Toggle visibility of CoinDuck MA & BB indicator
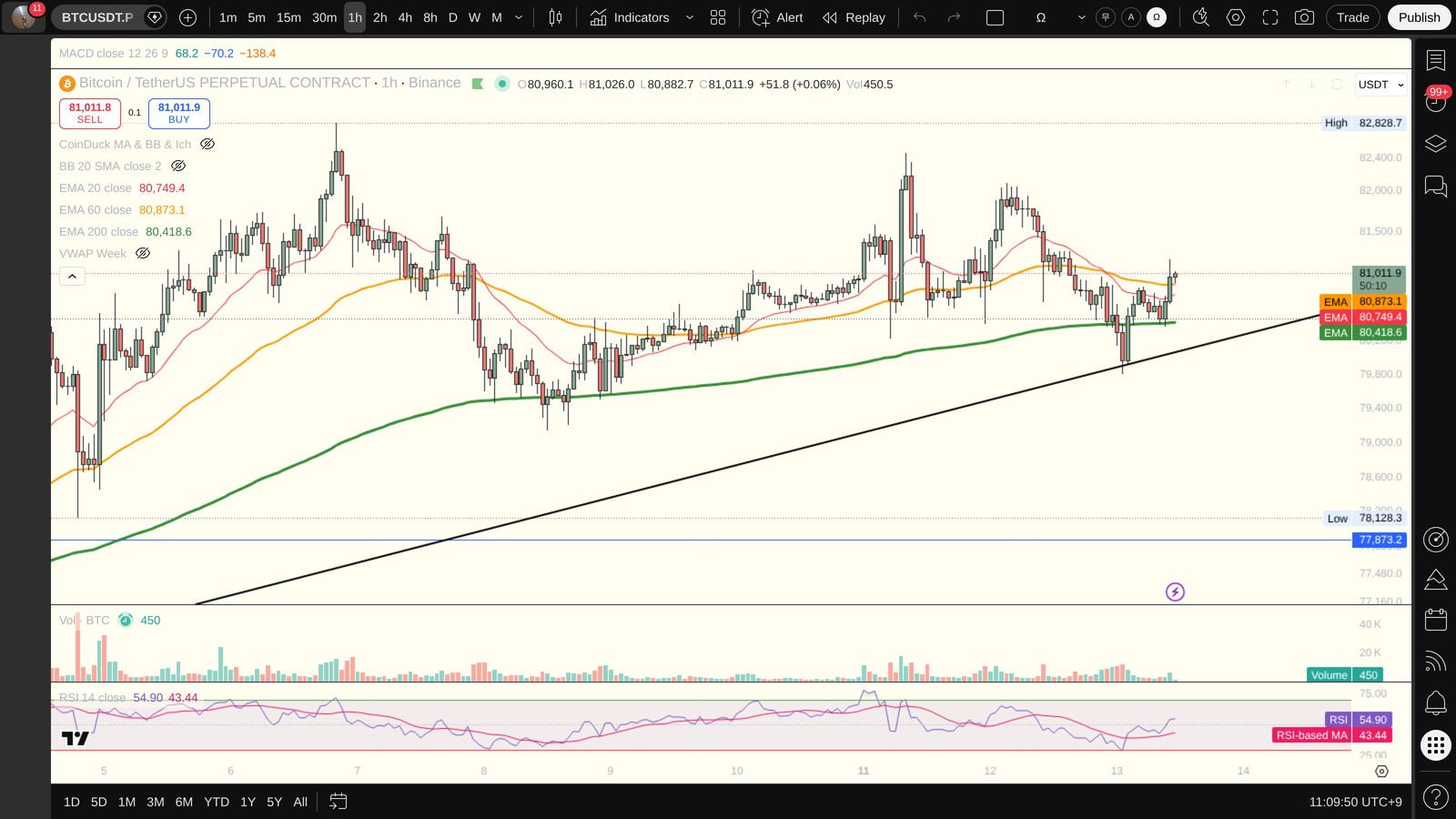 (207, 144)
